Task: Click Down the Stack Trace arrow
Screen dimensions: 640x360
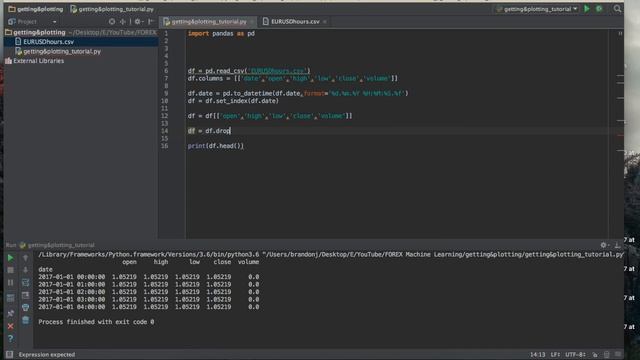Action: 25,270
